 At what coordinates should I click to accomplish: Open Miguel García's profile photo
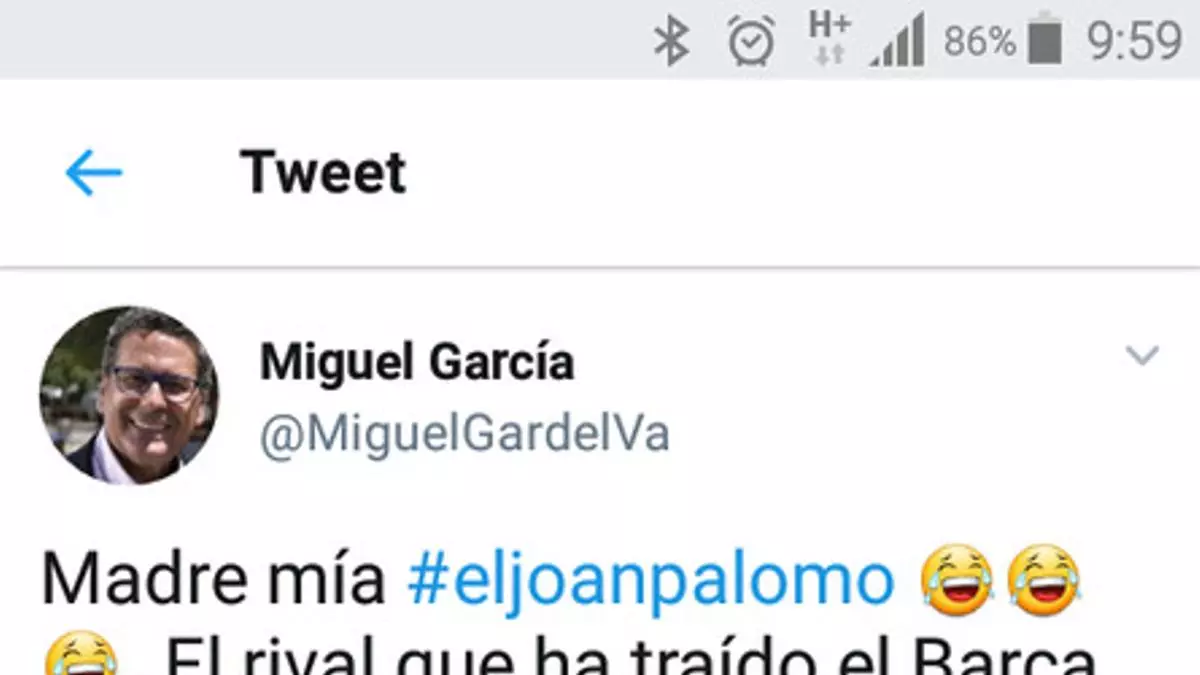(129, 396)
